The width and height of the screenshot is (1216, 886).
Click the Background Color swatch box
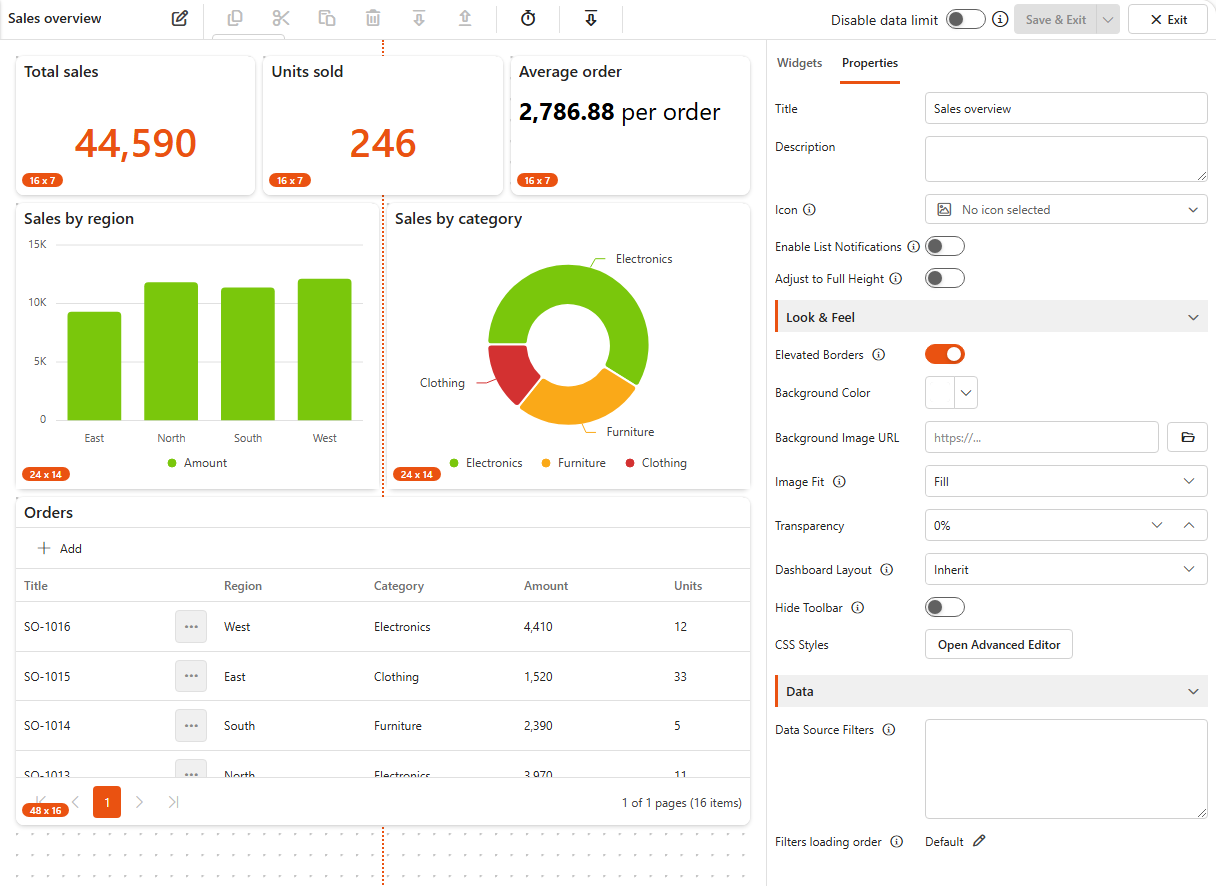pos(941,393)
